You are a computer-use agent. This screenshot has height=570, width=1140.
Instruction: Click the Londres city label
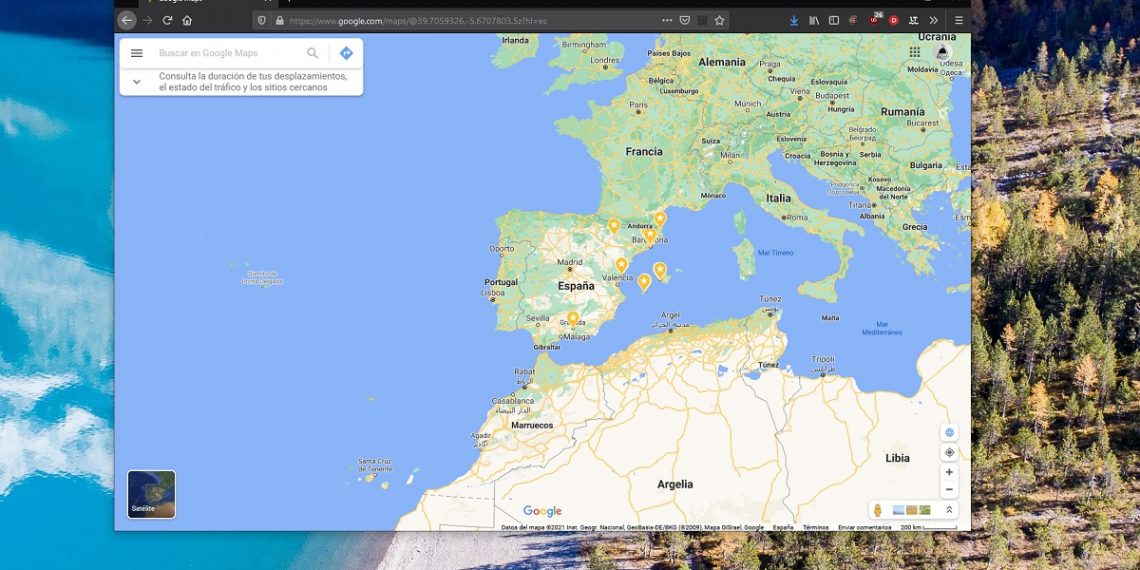click(605, 60)
